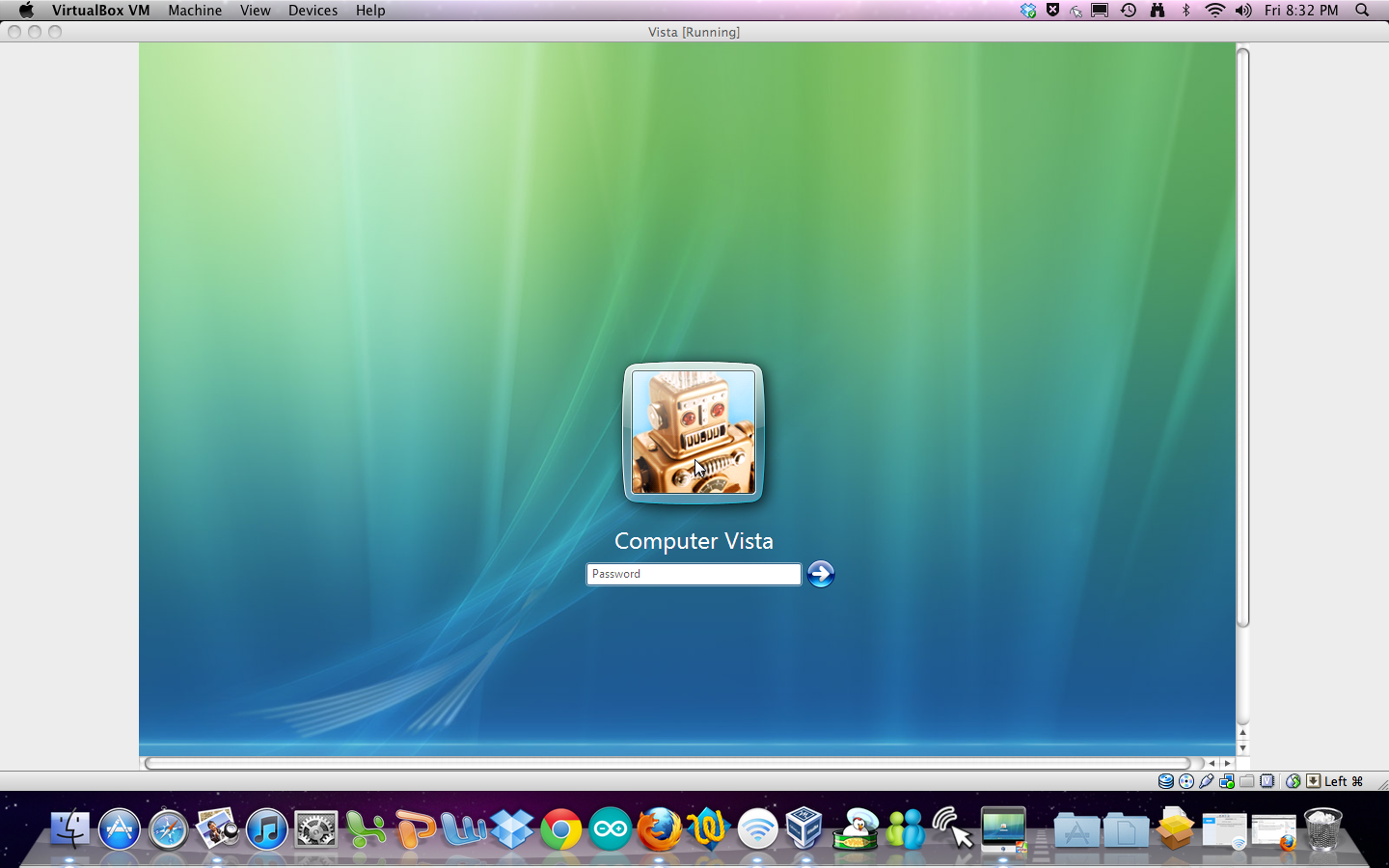The width and height of the screenshot is (1389, 868).
Task: Click the vertical scrollbar down arrow
Action: [x=1242, y=747]
